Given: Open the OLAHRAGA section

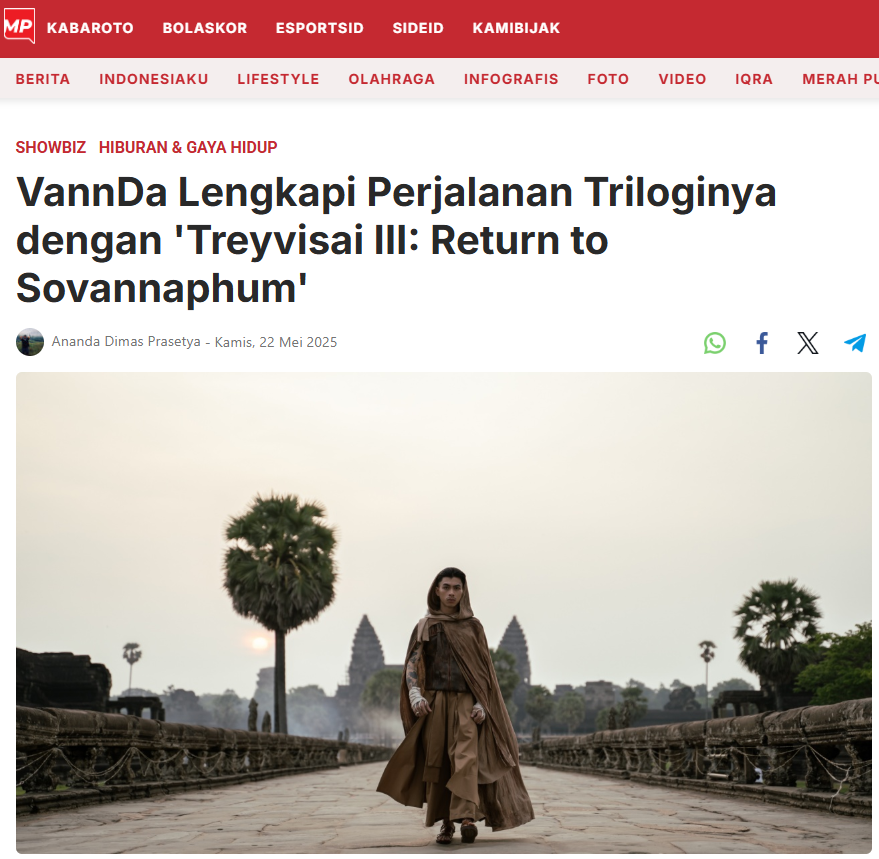Looking at the screenshot, I should (391, 79).
